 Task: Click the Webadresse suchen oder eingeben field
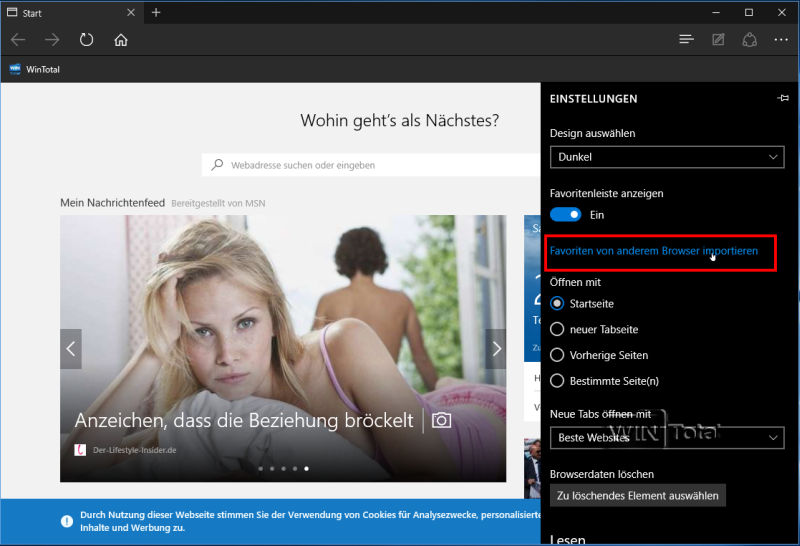tap(371, 165)
